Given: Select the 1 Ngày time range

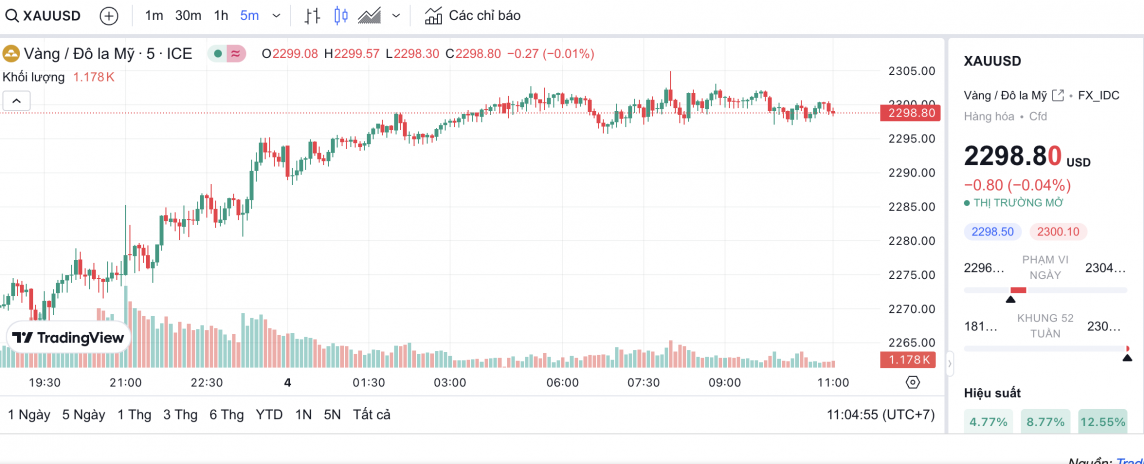Looking at the screenshot, I should coord(29,414).
